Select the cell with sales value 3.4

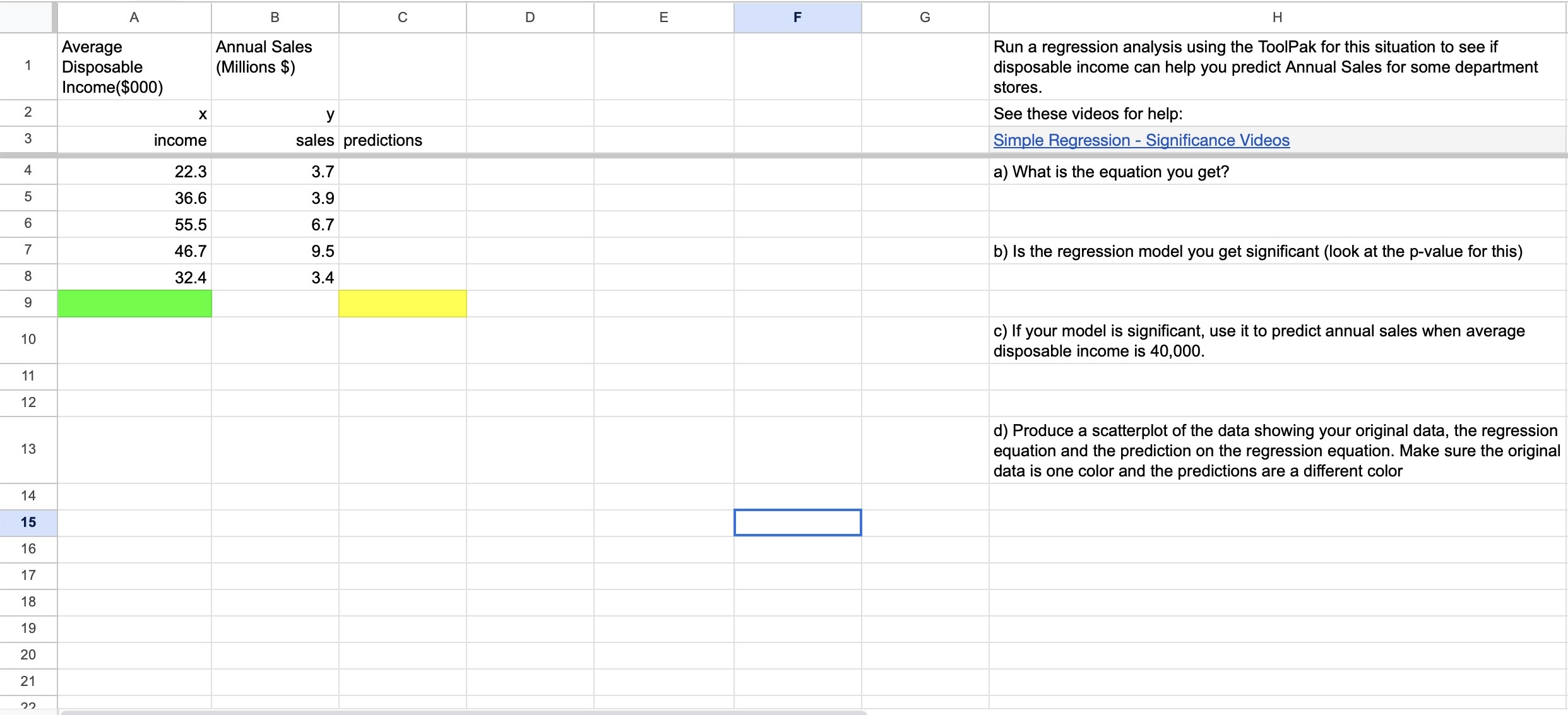(275, 278)
